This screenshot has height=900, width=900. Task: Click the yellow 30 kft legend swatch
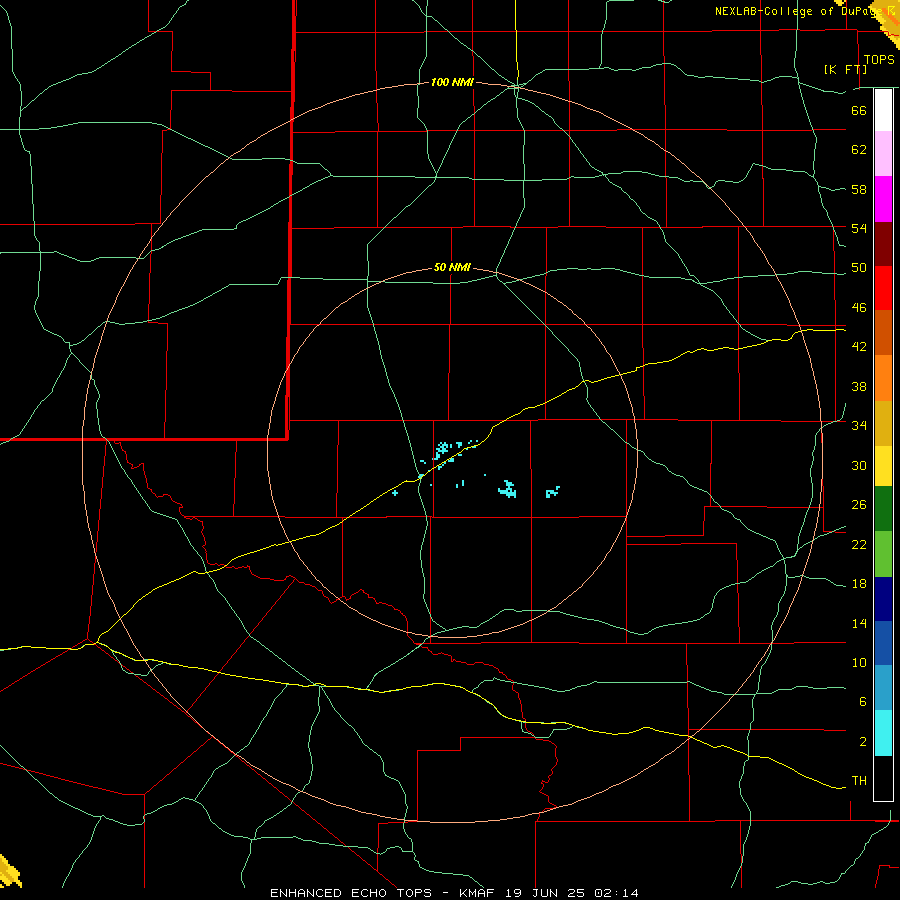click(883, 466)
